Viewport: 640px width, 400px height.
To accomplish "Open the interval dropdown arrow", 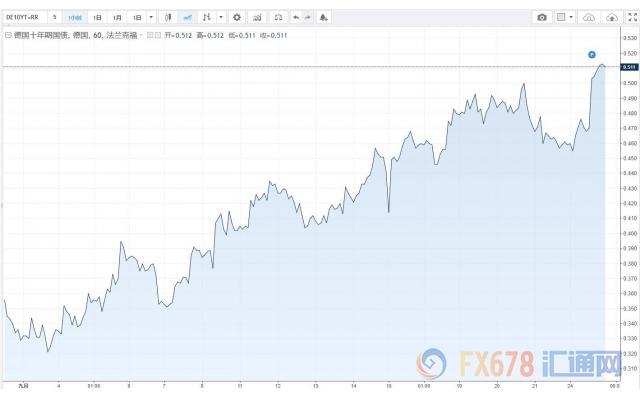I will coord(151,17).
